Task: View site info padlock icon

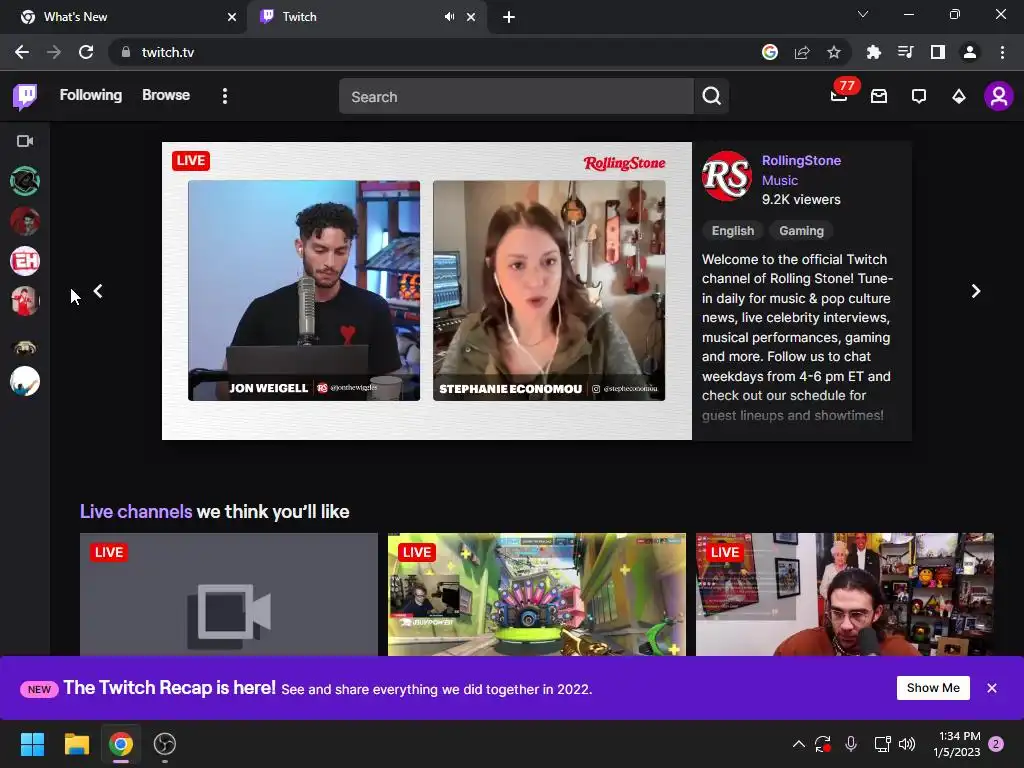Action: click(x=126, y=52)
